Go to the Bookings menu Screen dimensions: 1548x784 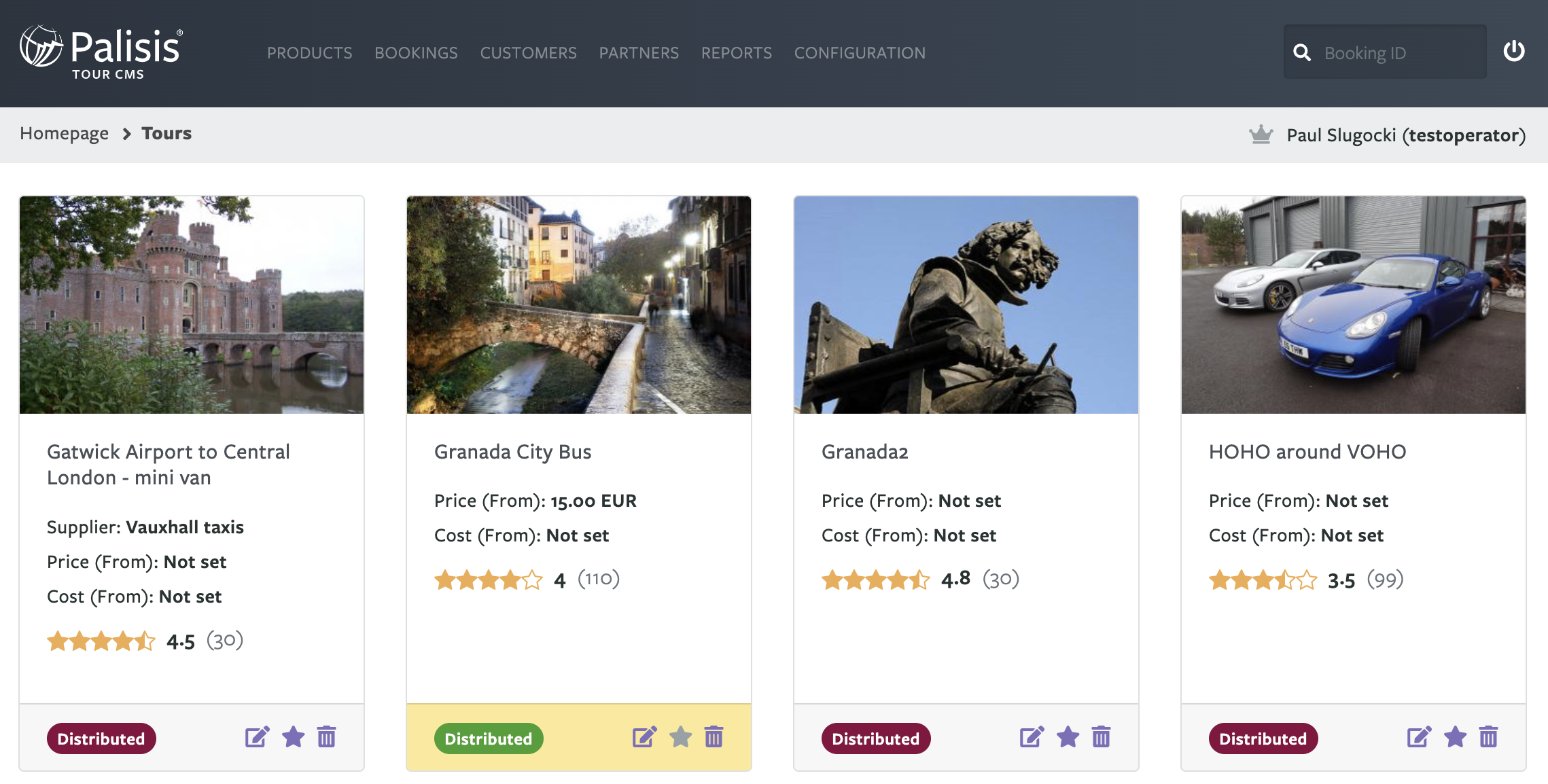coord(416,53)
